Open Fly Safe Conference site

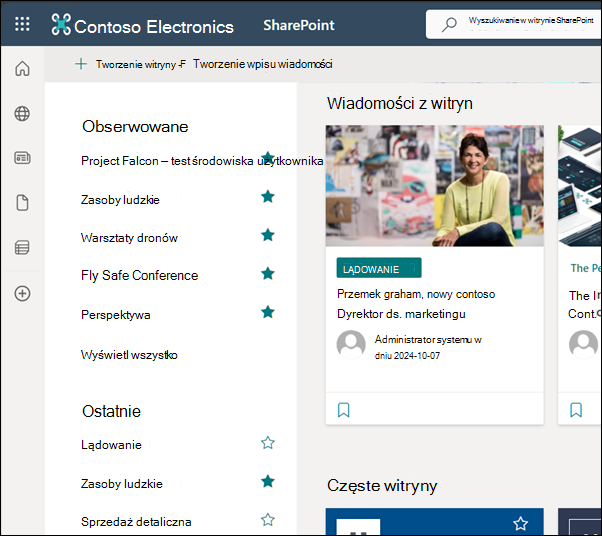point(140,275)
